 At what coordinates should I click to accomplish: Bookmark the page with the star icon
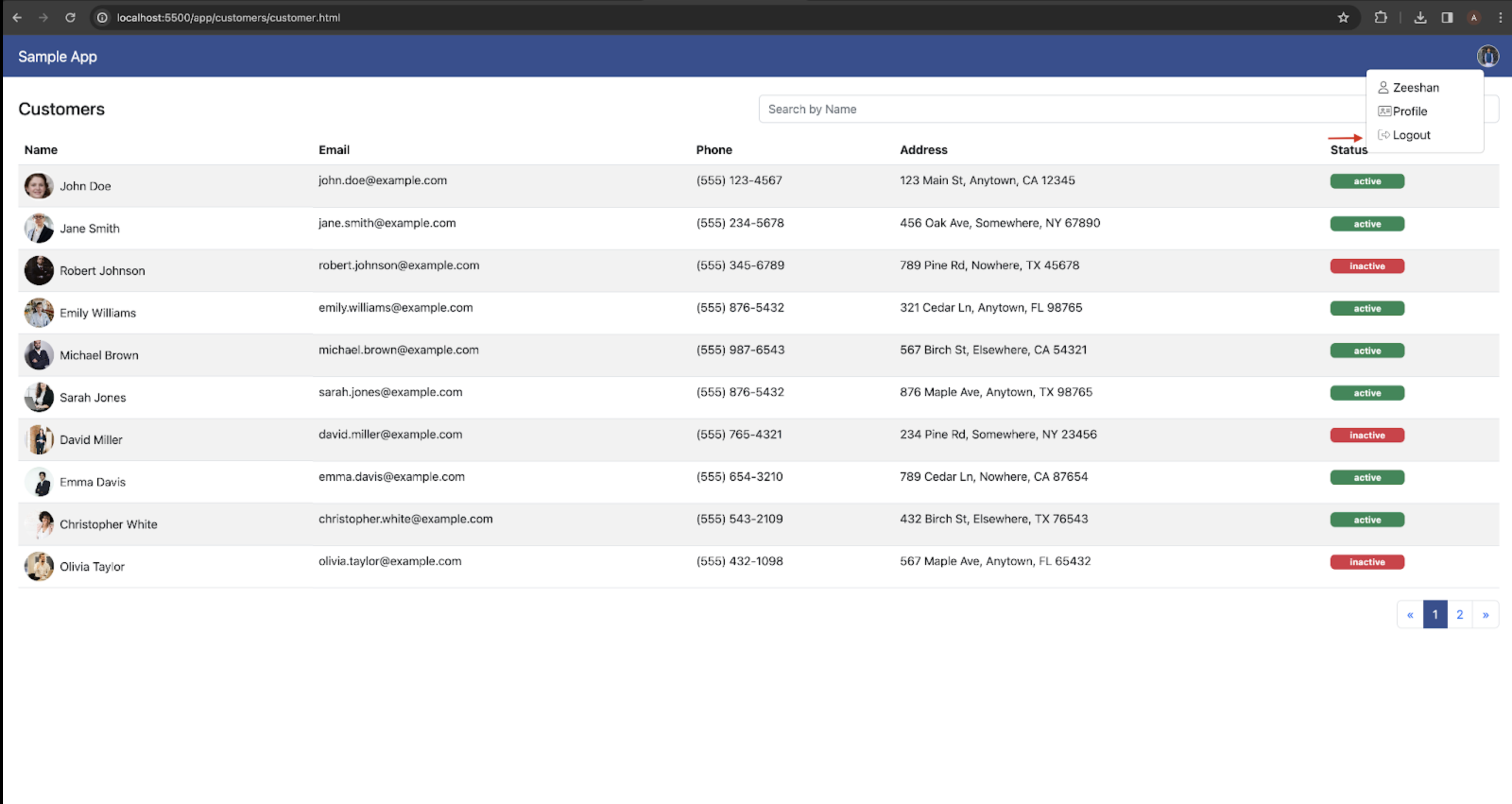point(1343,17)
